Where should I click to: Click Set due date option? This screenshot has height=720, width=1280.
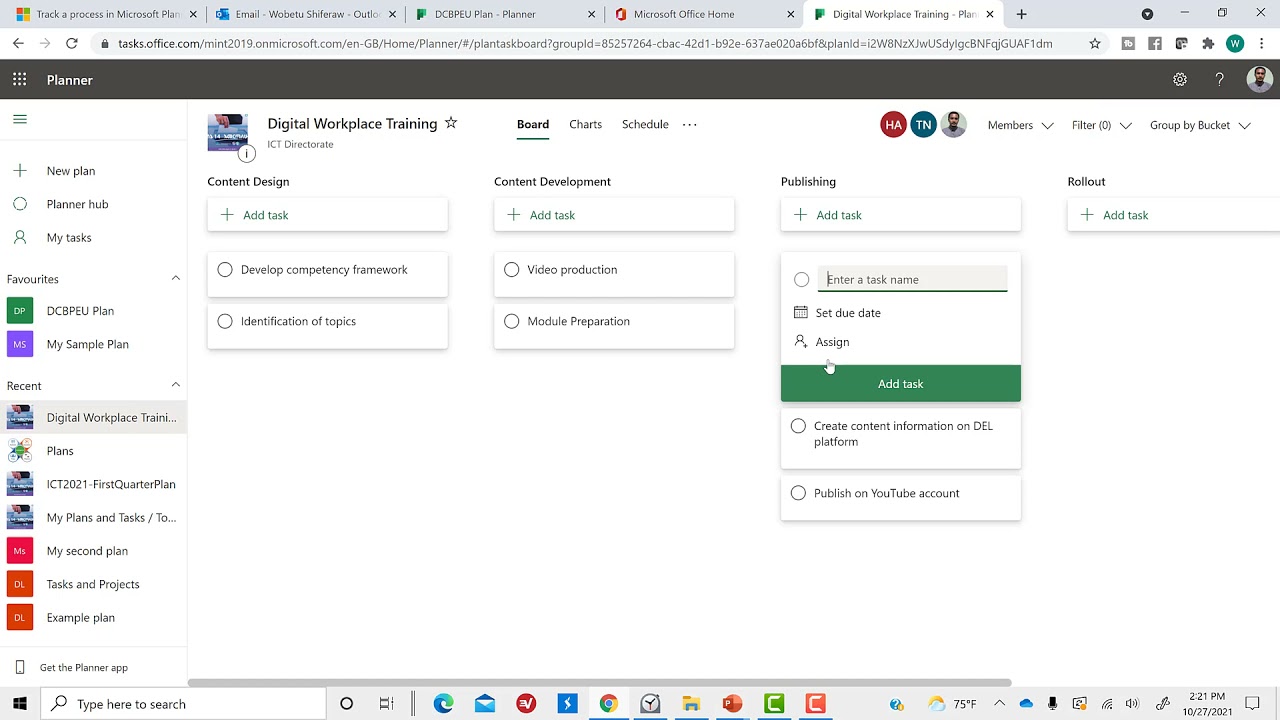[x=848, y=313]
